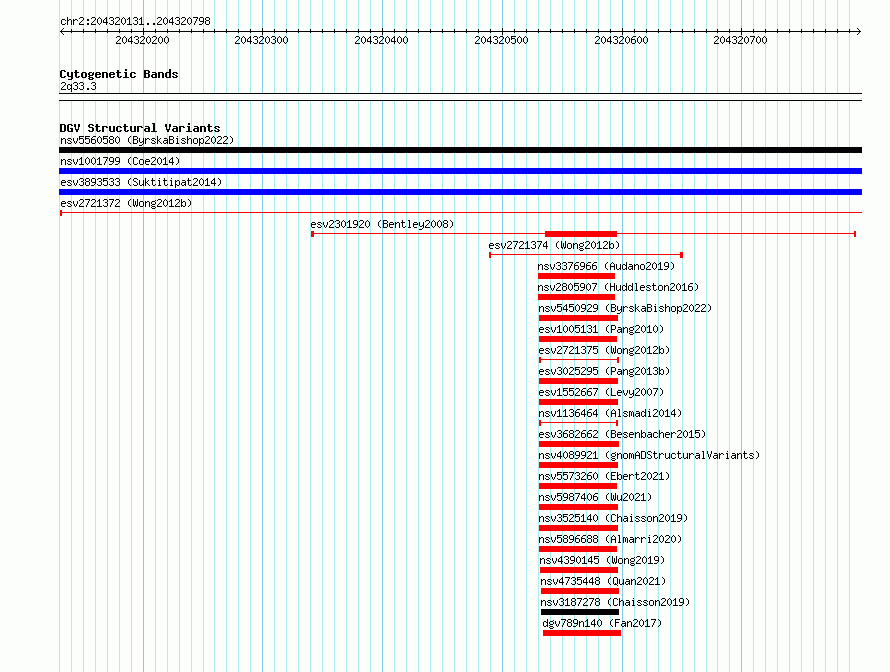Click the Cytogenetic Bands track heading
Image resolution: width=890 pixels, height=672 pixels.
click(x=119, y=74)
